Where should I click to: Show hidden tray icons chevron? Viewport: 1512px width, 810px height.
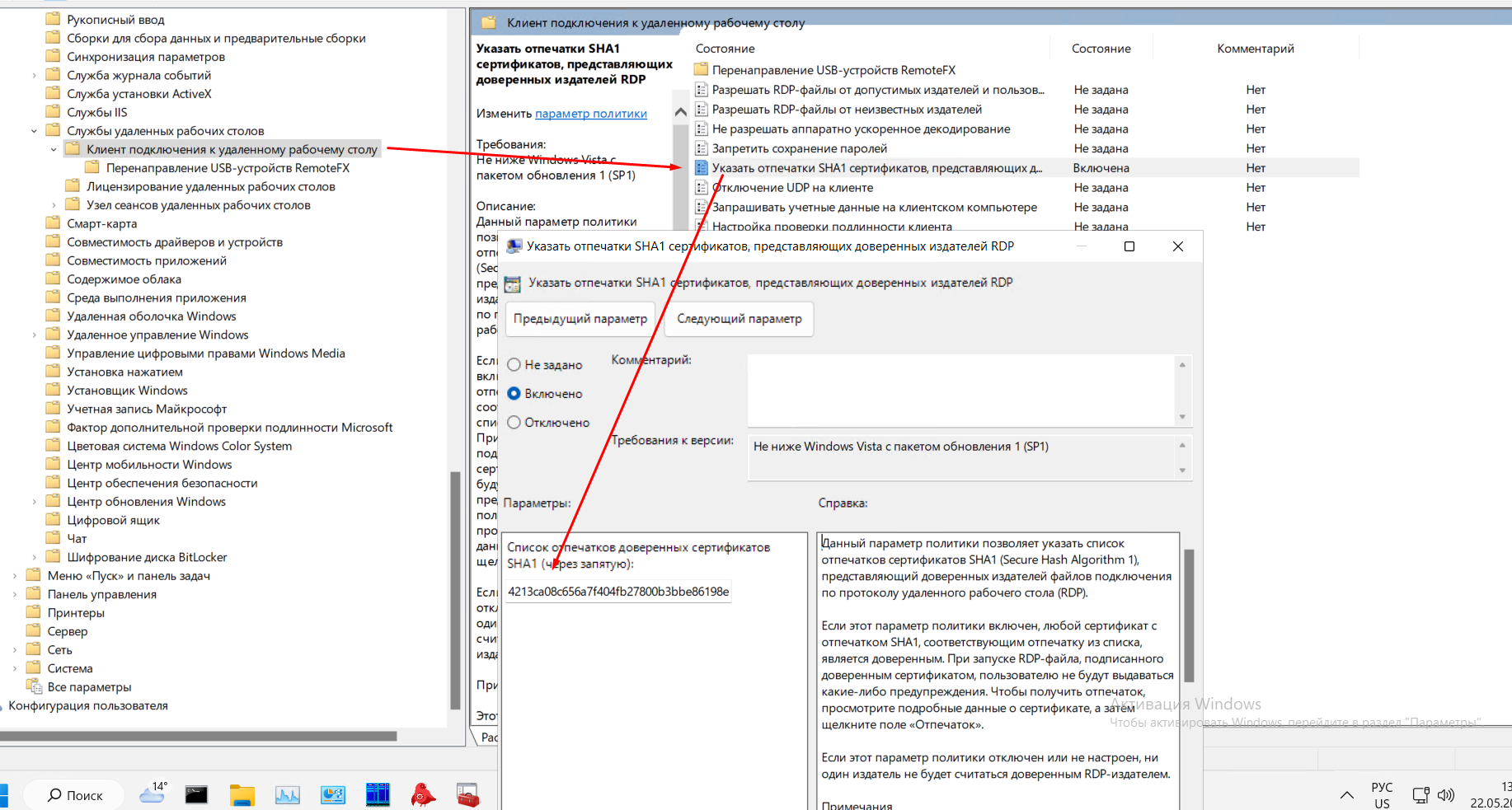pos(1347,795)
